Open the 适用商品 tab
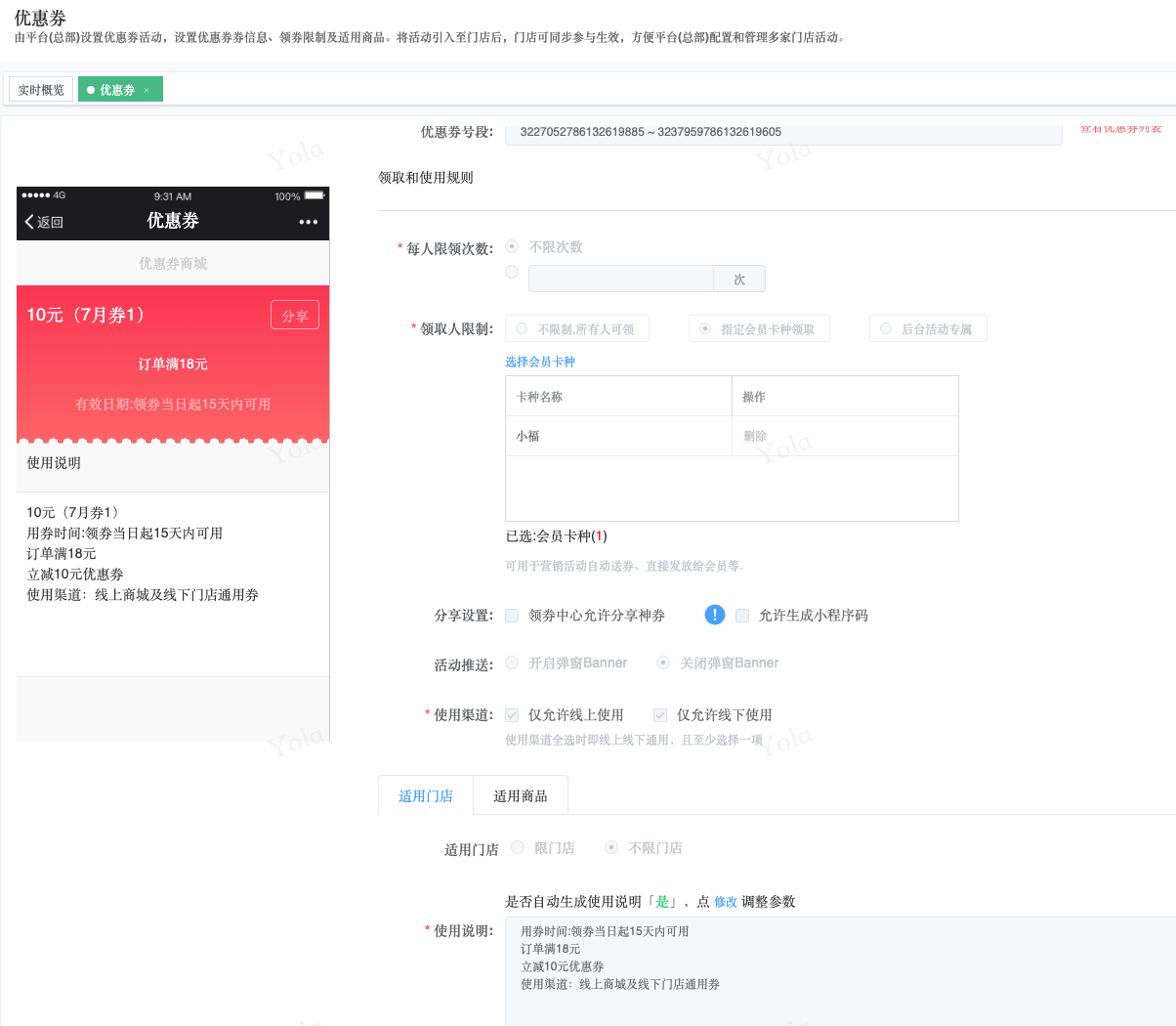This screenshot has height=1026, width=1176. 521,795
